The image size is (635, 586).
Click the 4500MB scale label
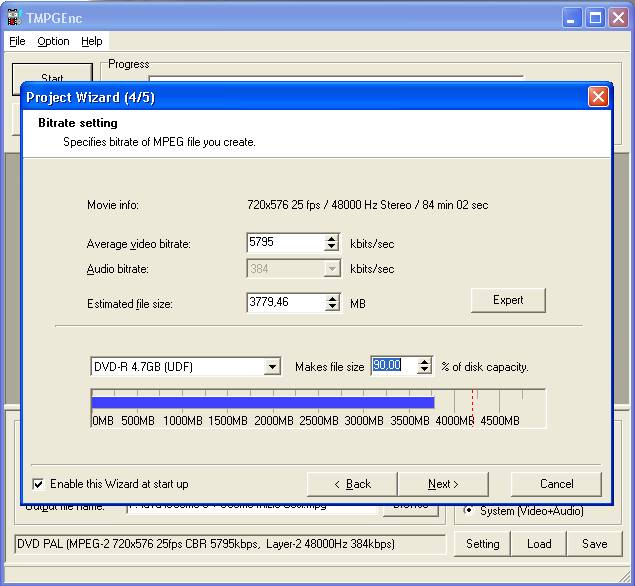[500, 421]
